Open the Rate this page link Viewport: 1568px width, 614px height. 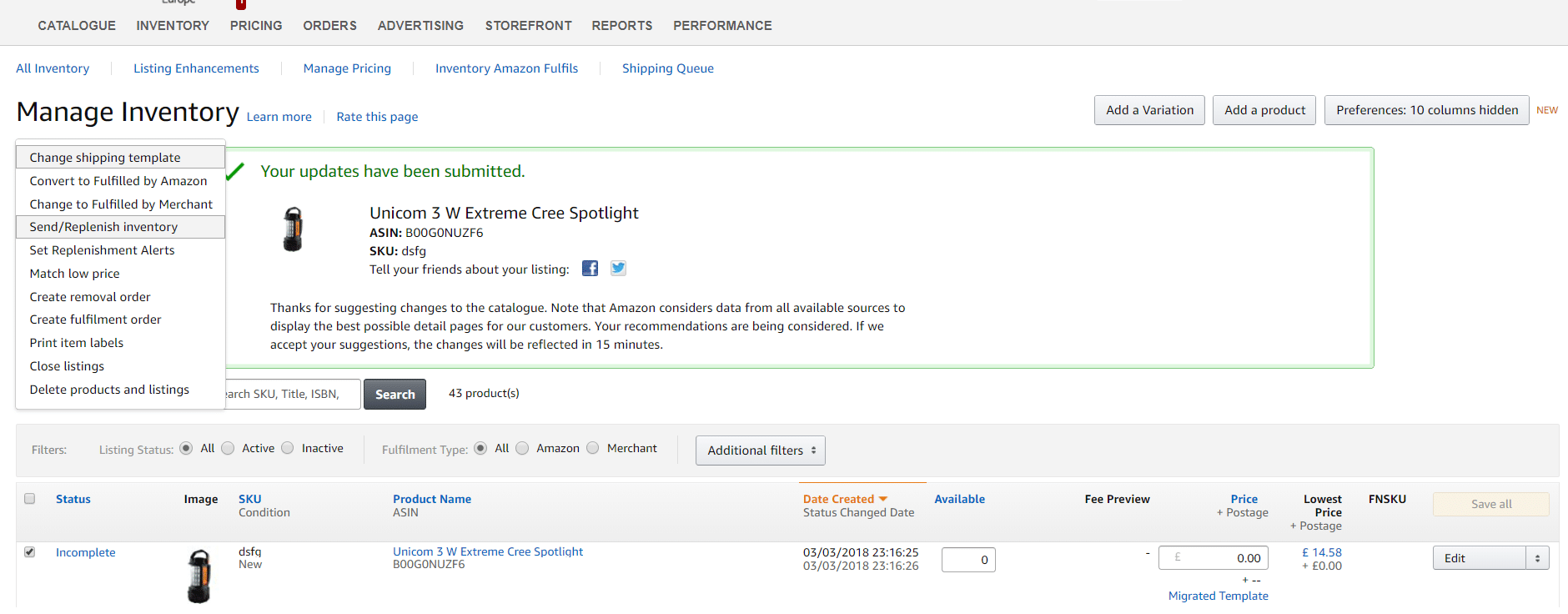tap(377, 117)
